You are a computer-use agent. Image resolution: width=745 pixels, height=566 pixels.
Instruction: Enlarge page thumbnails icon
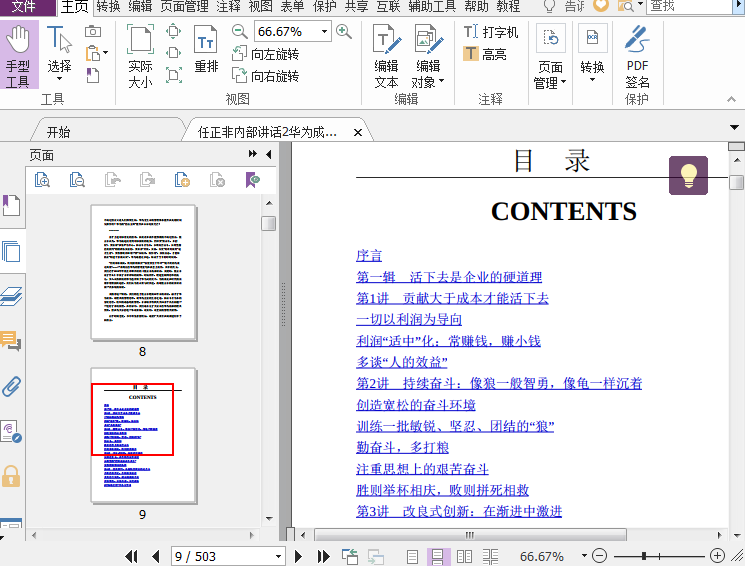pyautogui.click(x=42, y=180)
